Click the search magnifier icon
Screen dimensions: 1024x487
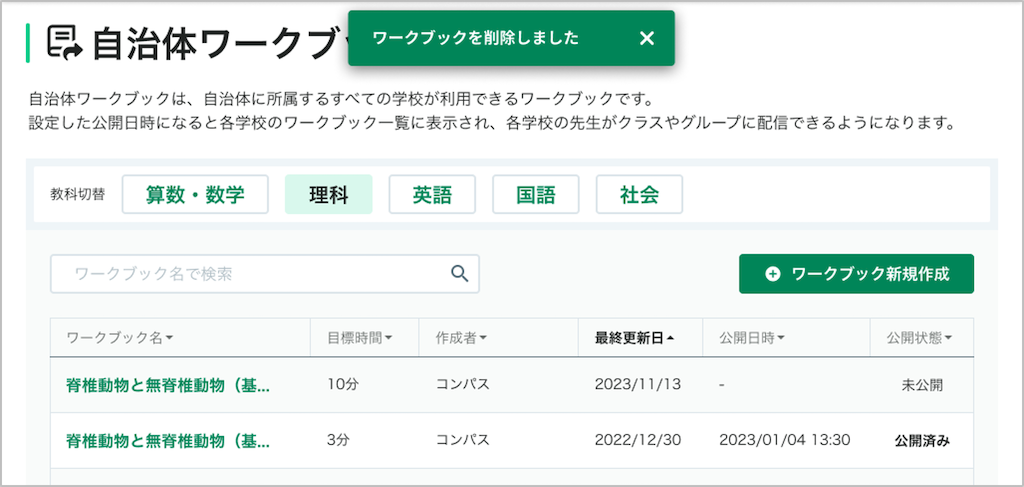tap(460, 274)
